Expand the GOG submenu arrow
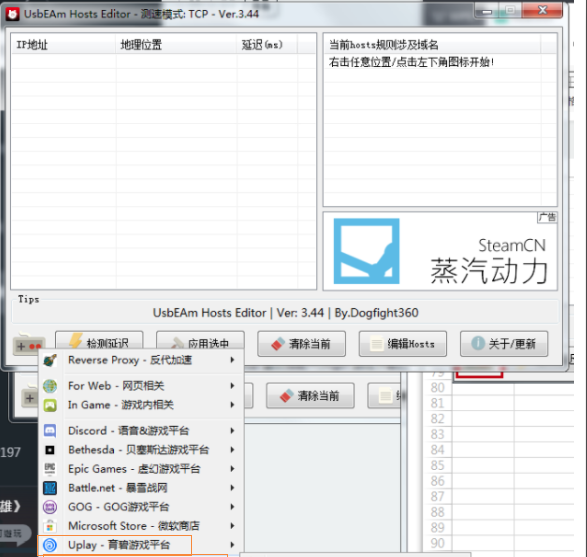Viewport: 587px width, 557px height. [x=232, y=507]
